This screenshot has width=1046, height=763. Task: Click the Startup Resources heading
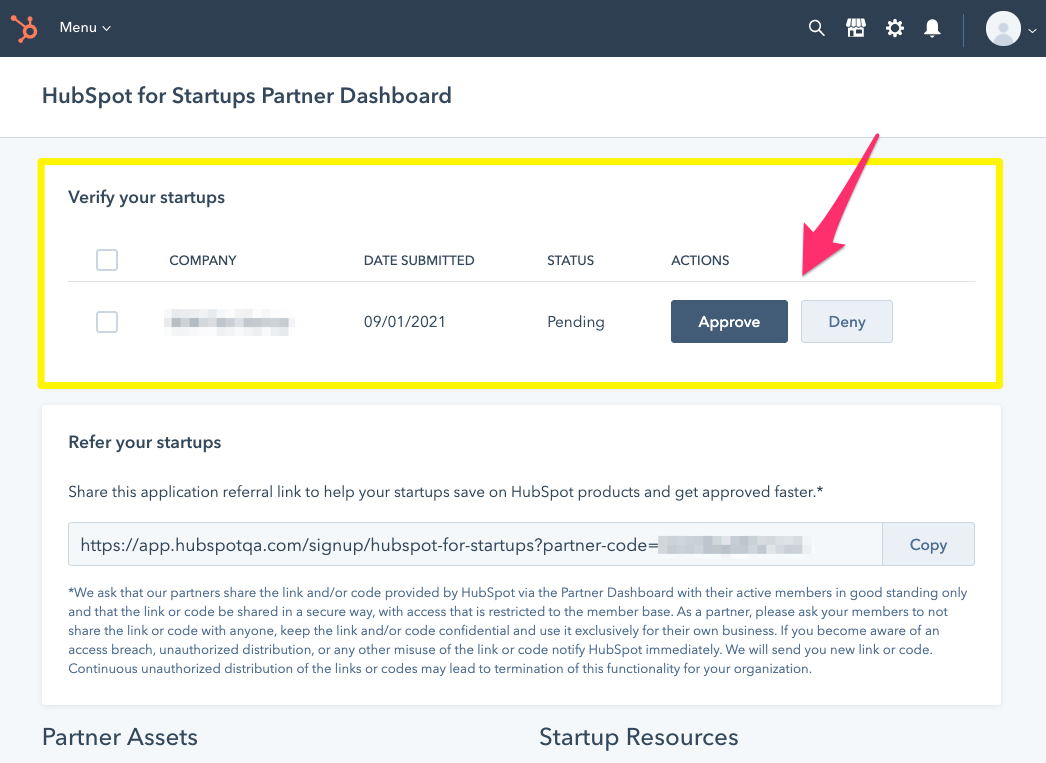[638, 737]
